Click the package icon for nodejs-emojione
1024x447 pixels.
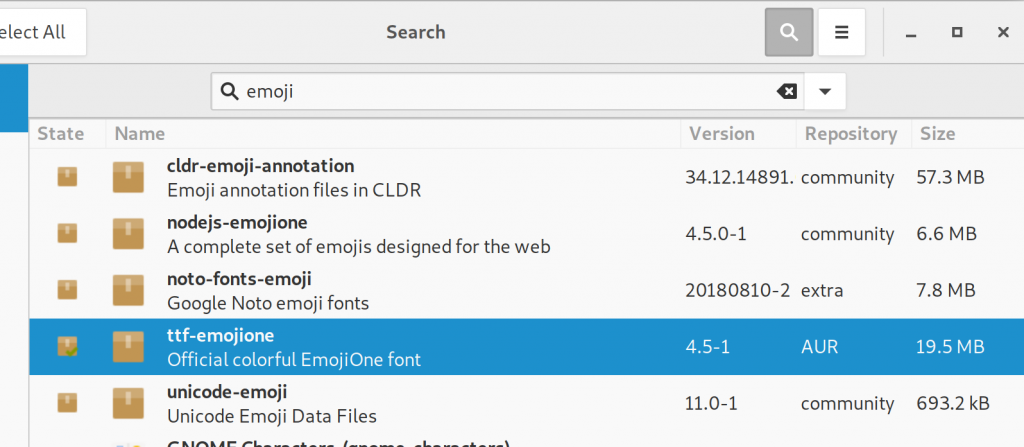click(128, 233)
